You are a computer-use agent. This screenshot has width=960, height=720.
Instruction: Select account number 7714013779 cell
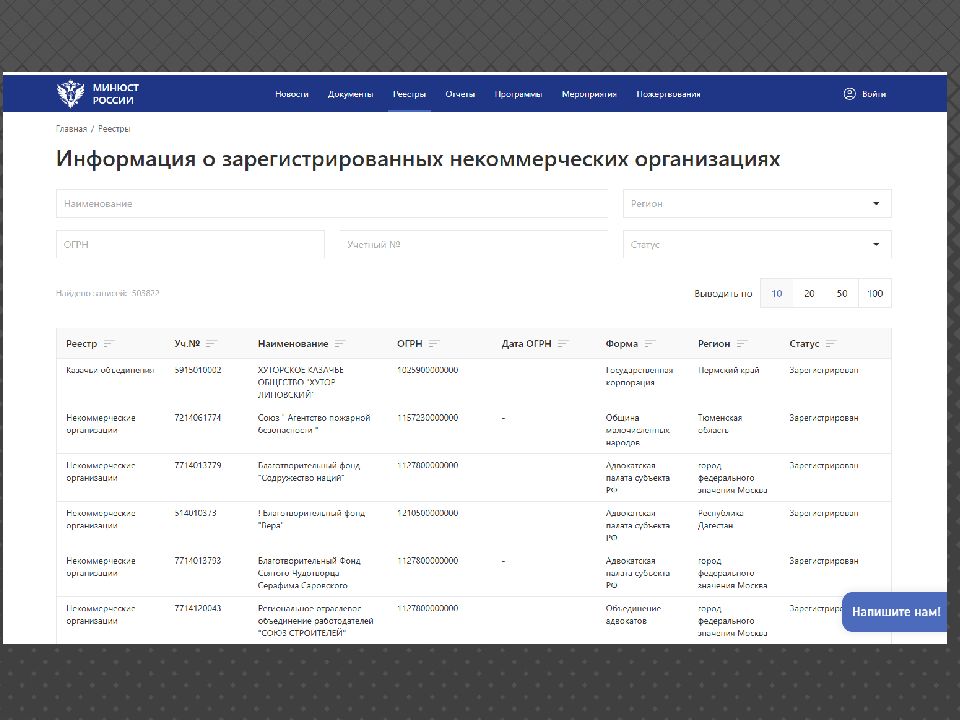[198, 465]
